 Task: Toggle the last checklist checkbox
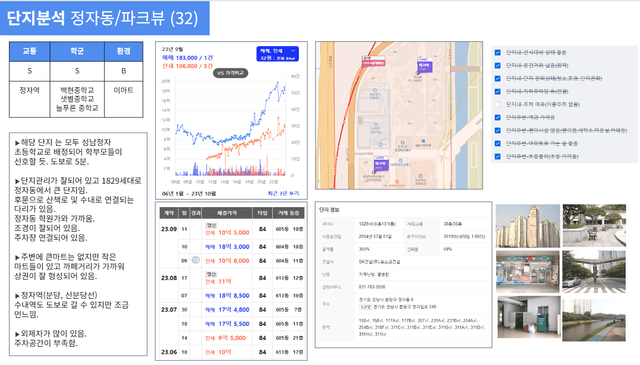498,156
